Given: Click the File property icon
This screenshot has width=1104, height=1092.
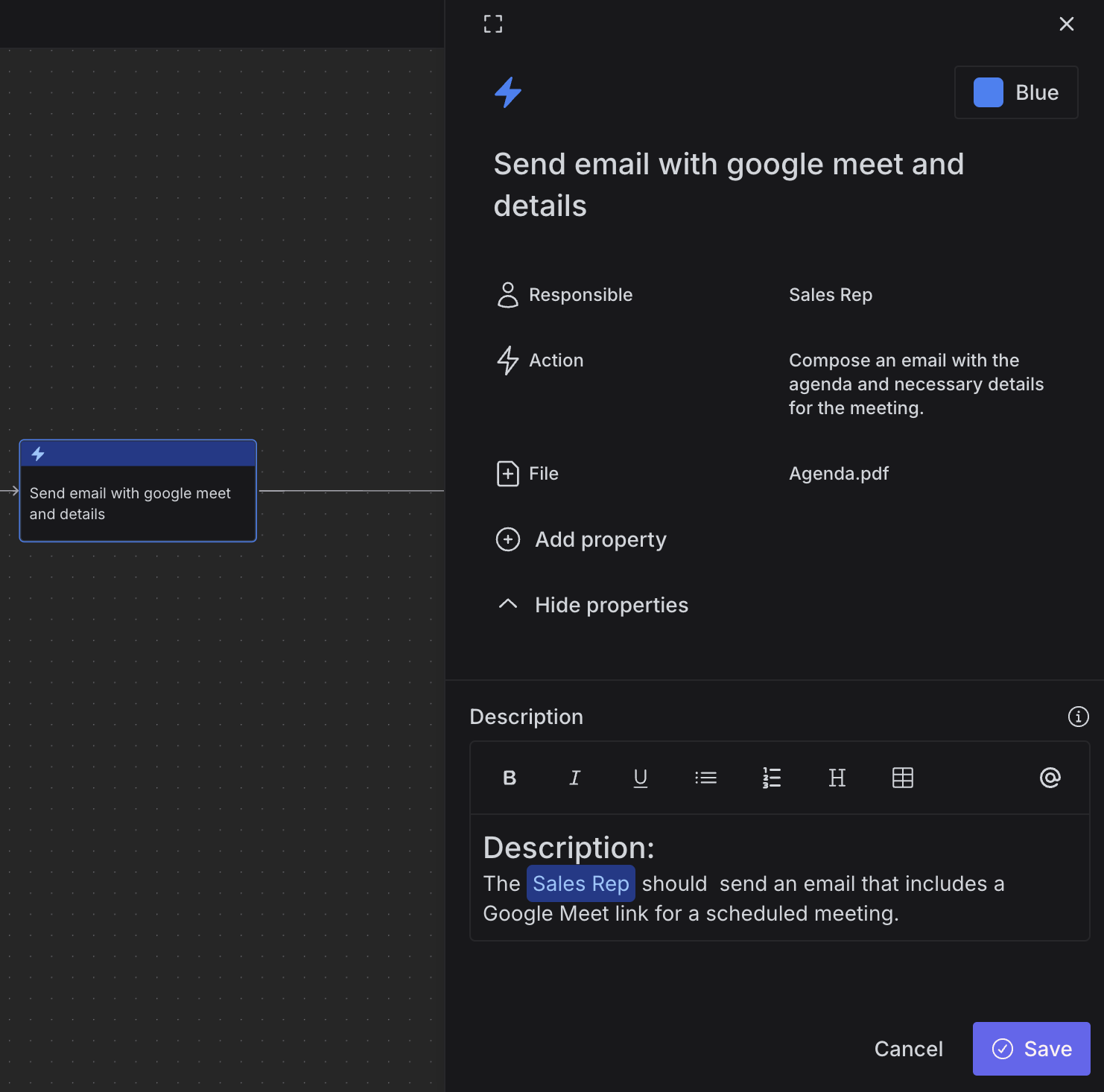Looking at the screenshot, I should coord(508,474).
